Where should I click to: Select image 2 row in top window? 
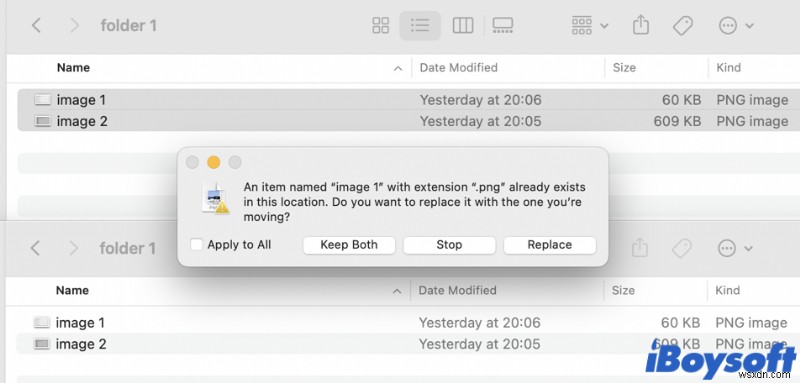(x=409, y=121)
